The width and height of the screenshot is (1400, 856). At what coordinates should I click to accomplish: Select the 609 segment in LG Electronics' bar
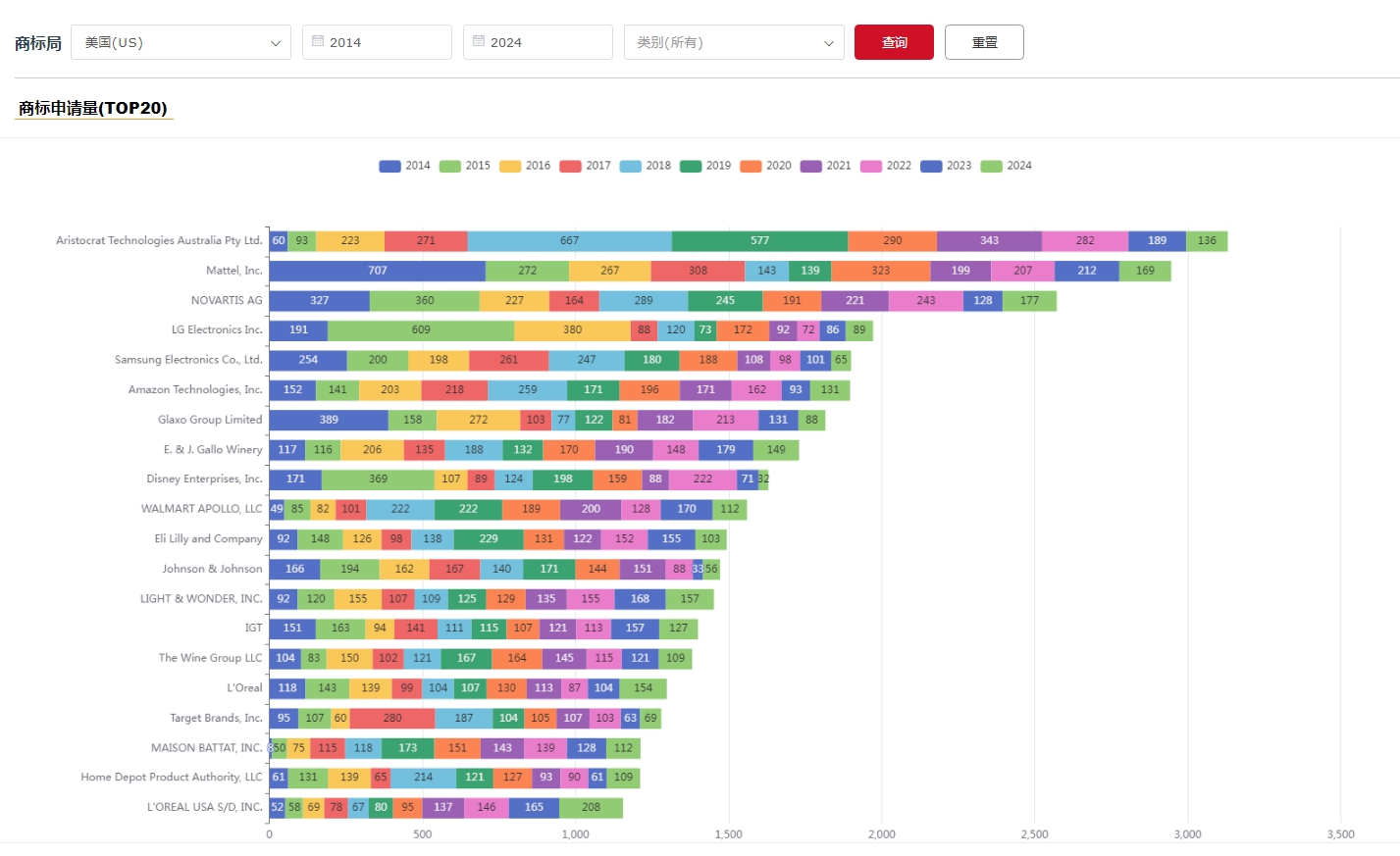pos(421,330)
